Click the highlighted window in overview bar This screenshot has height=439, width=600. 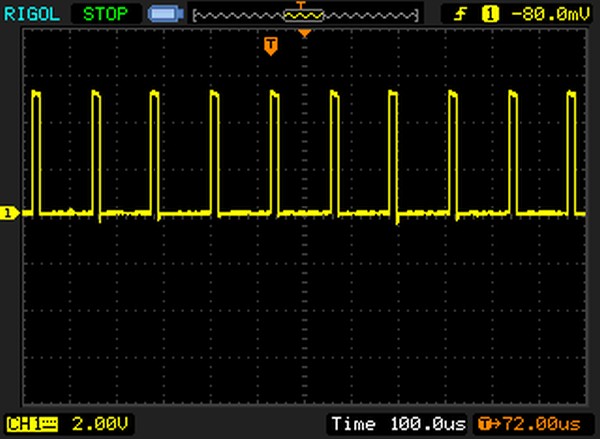305,16
